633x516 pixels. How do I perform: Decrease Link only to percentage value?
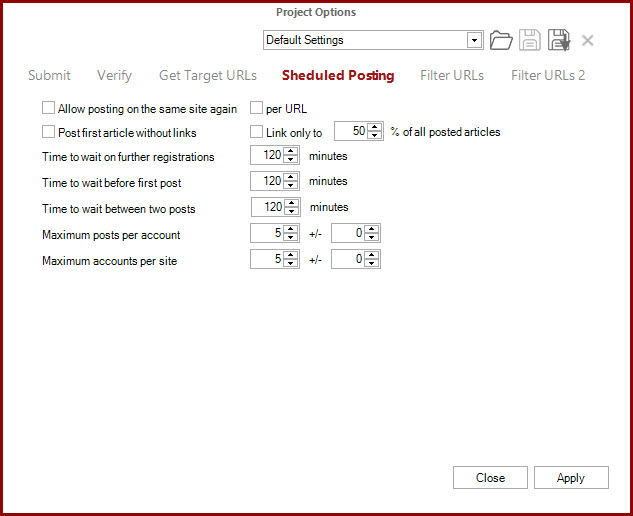pos(375,135)
